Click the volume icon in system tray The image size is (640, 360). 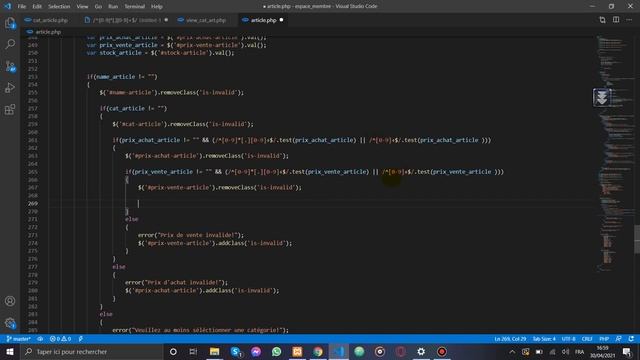pos(565,351)
